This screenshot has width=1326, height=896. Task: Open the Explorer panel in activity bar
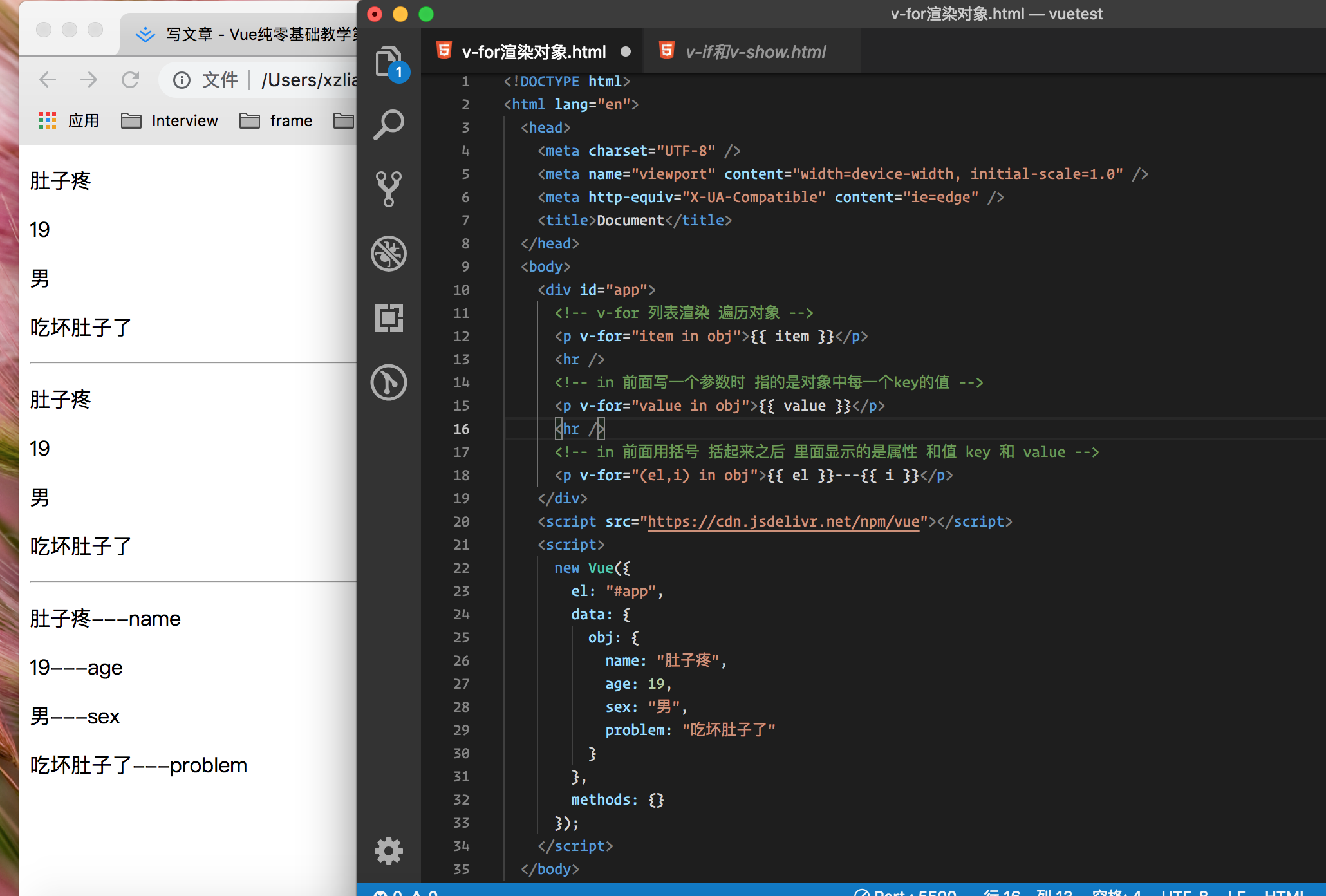[389, 62]
